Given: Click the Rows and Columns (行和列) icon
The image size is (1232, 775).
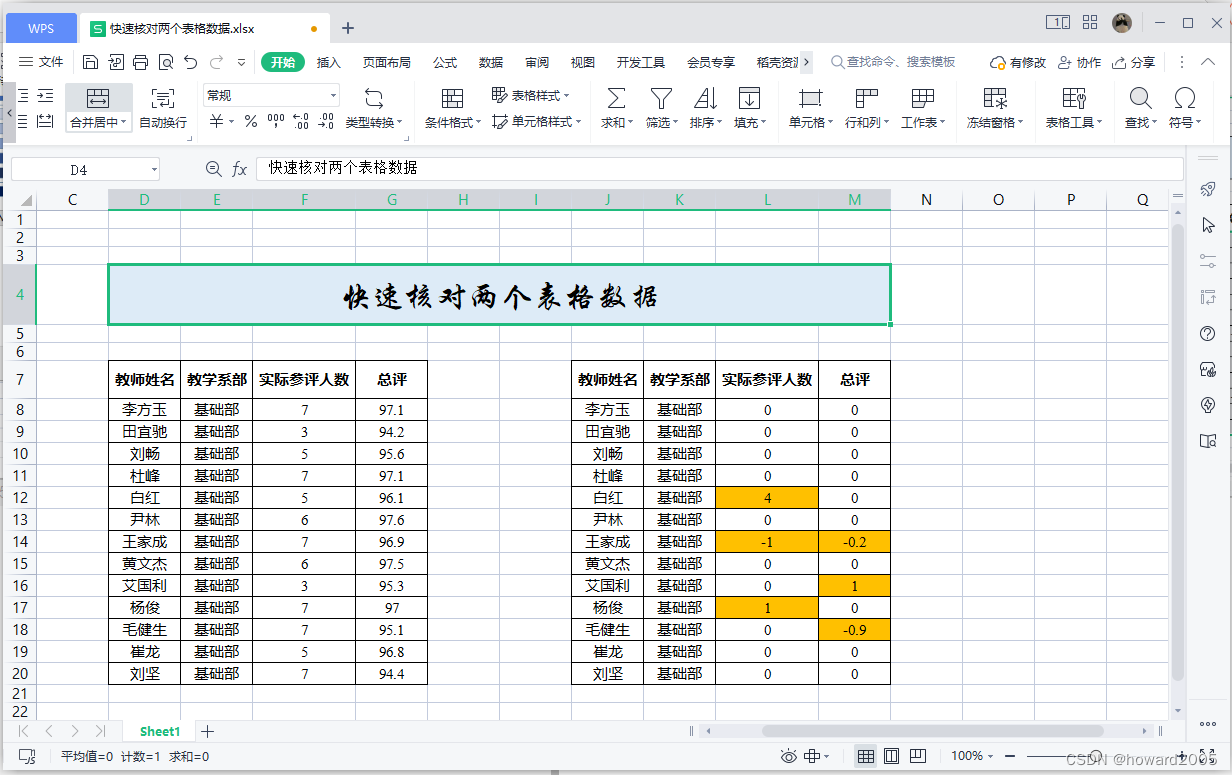Looking at the screenshot, I should [x=866, y=98].
